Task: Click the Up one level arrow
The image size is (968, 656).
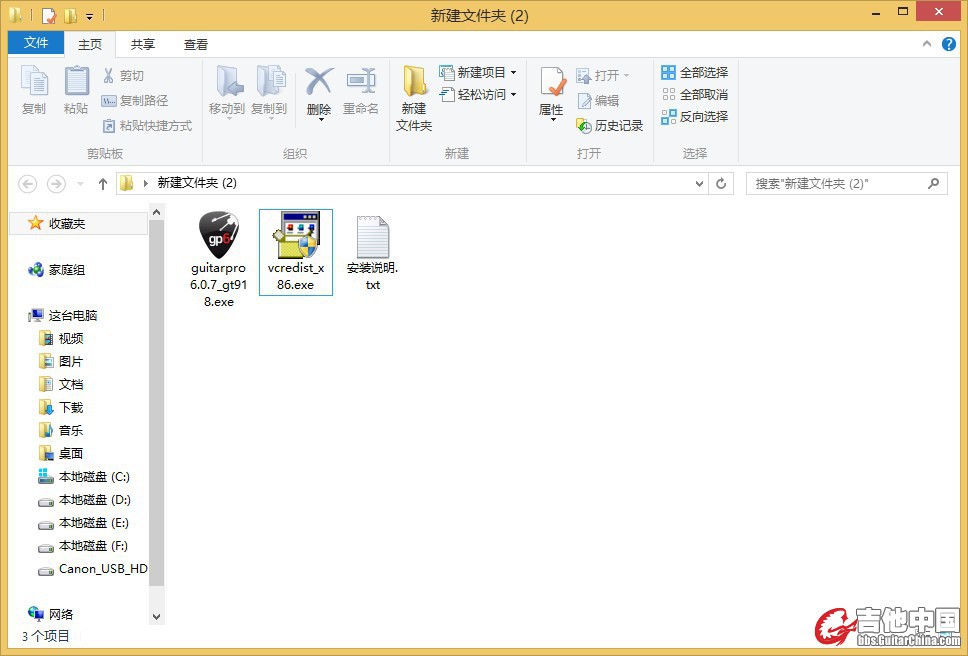Action: [x=102, y=184]
